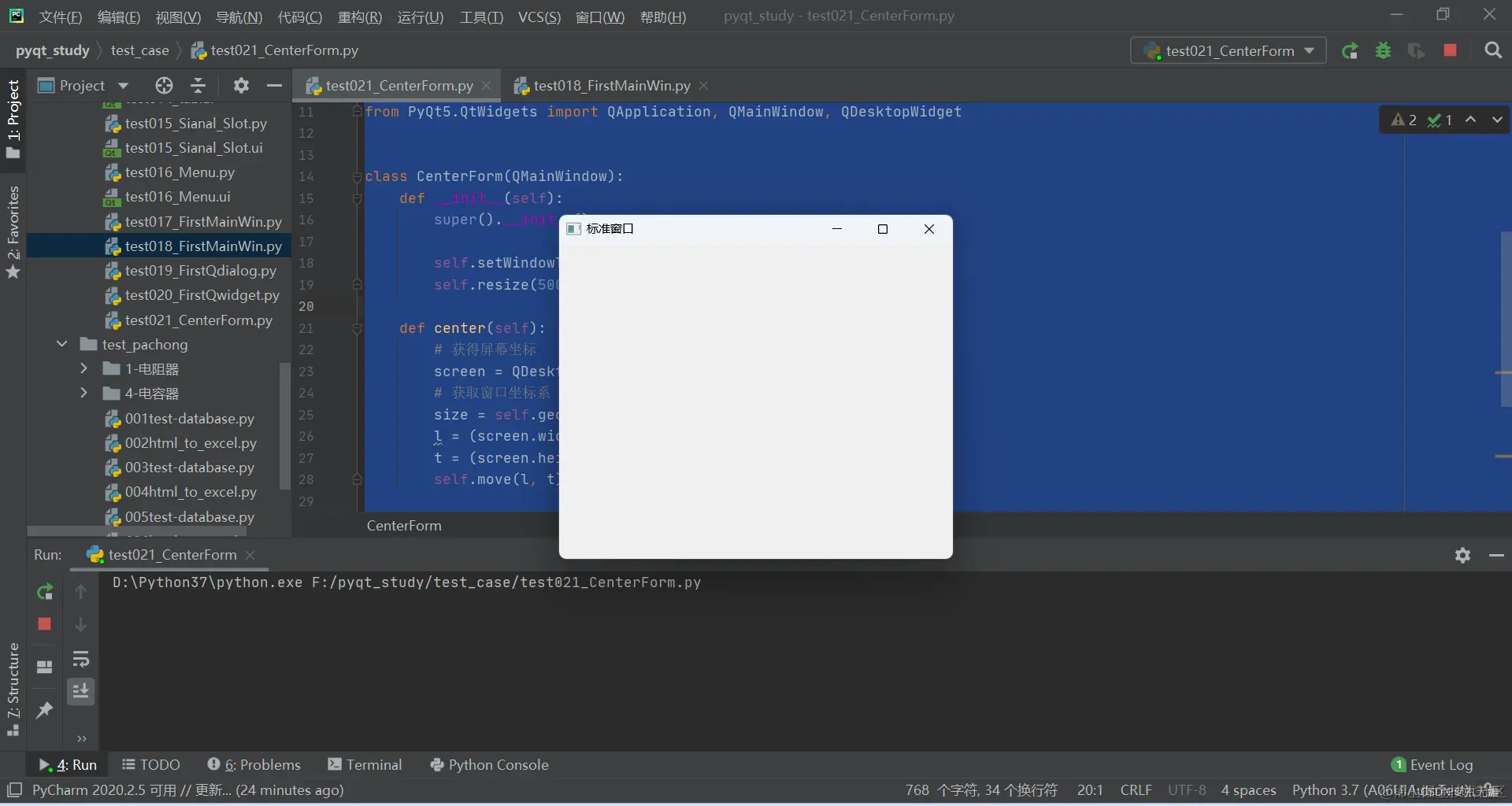Toggle soft-wrap in the Run console

(80, 659)
